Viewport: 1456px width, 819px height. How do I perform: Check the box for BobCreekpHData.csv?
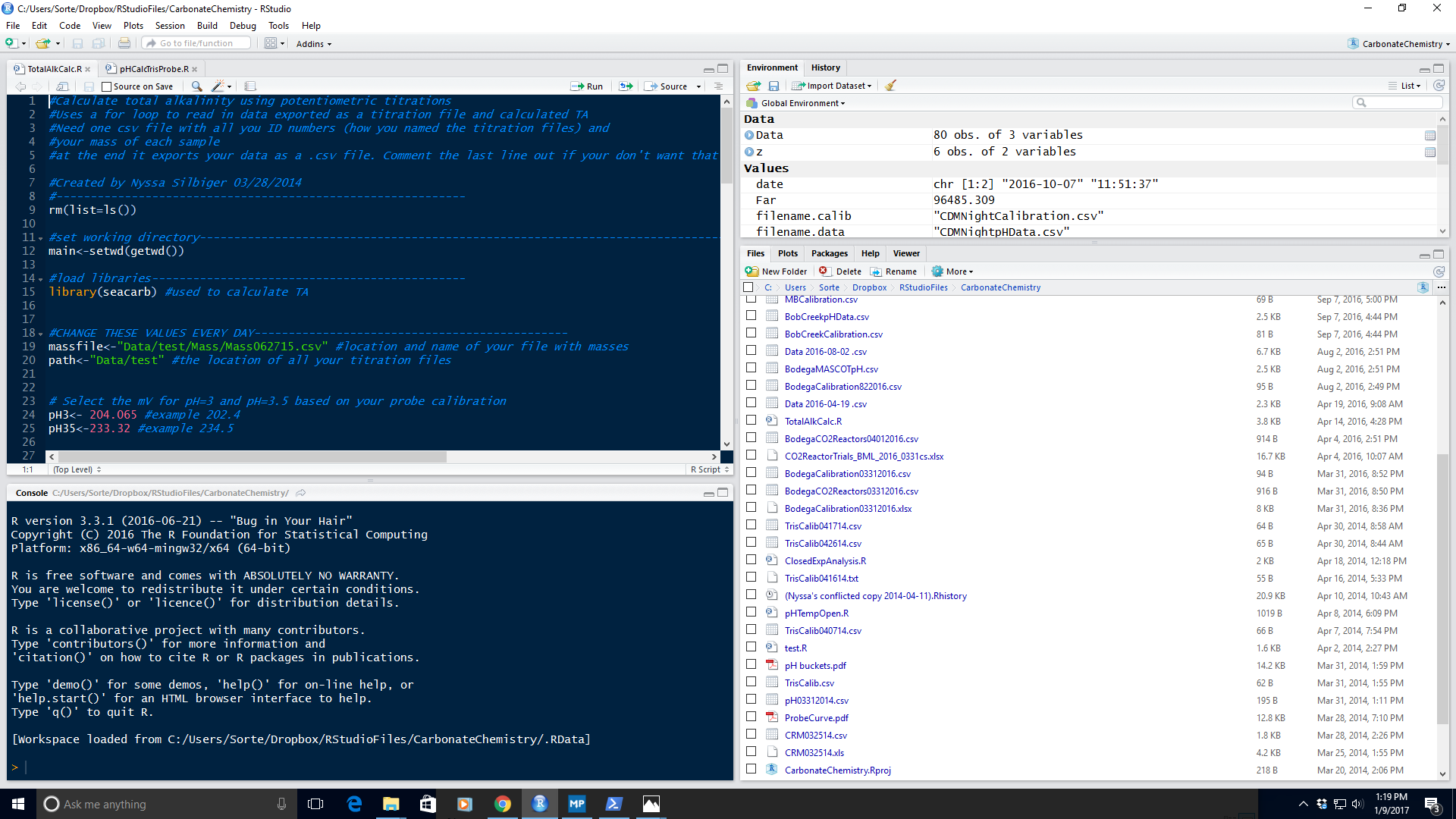tap(751, 316)
